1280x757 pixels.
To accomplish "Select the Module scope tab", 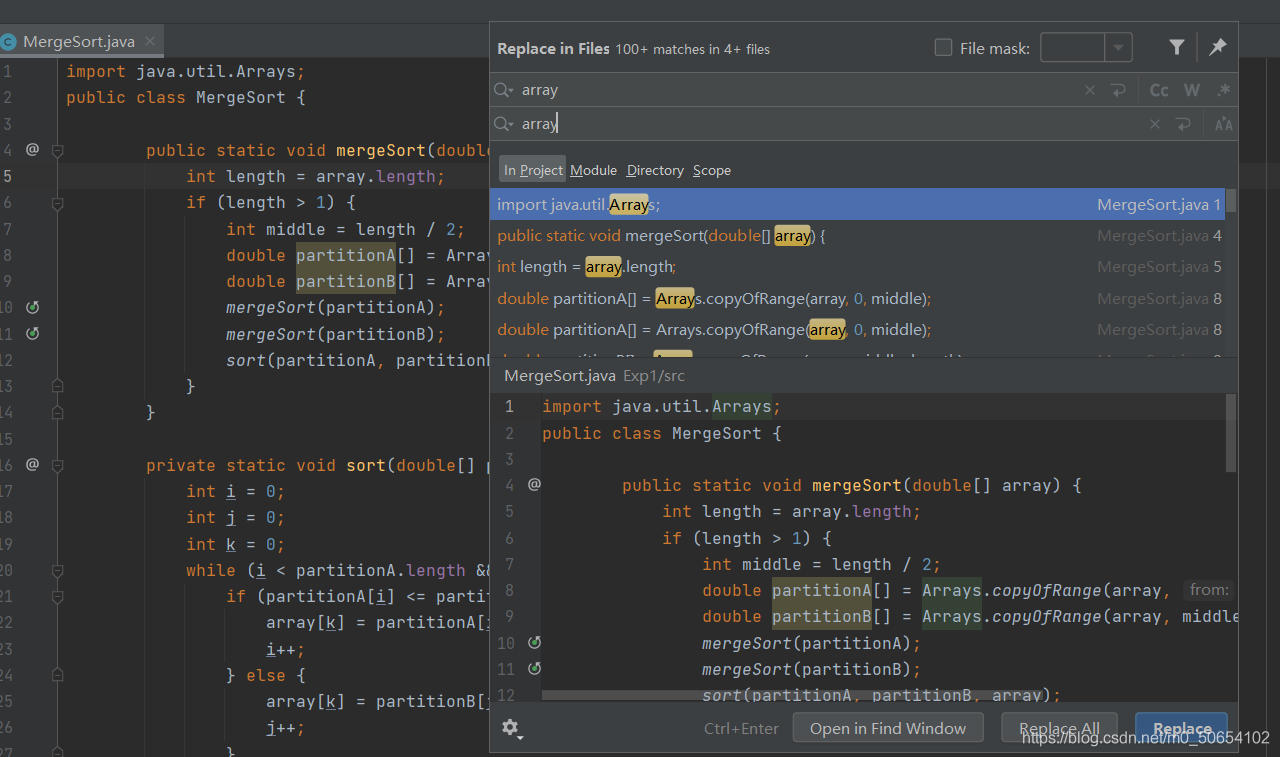I will pos(593,170).
